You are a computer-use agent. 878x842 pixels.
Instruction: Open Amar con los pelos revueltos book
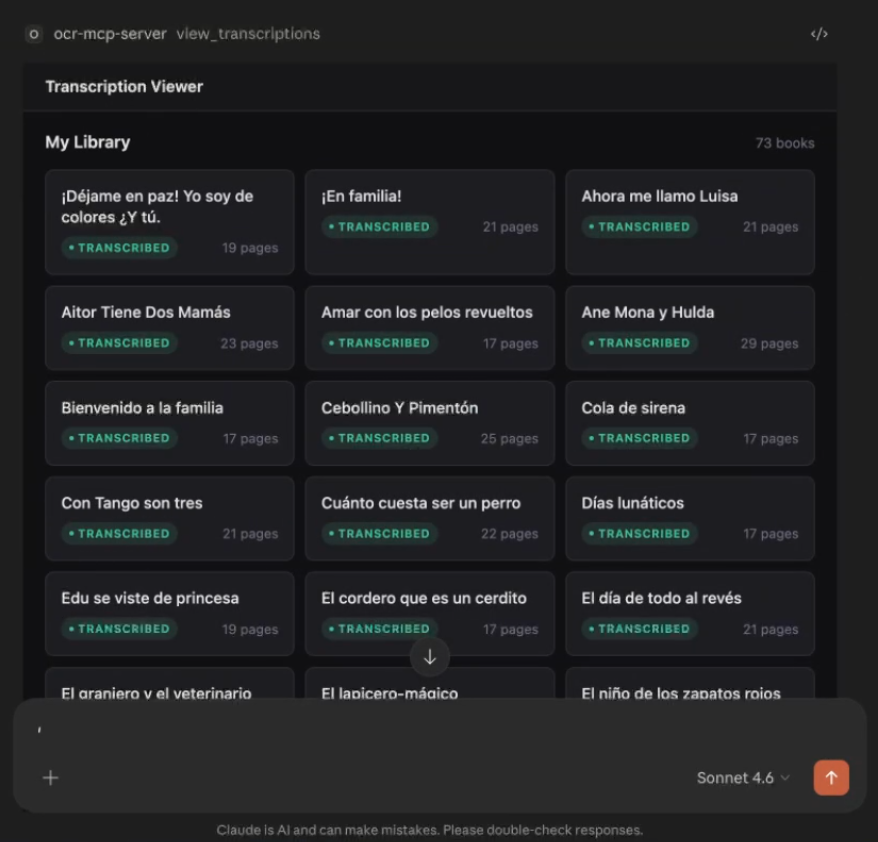(x=429, y=328)
